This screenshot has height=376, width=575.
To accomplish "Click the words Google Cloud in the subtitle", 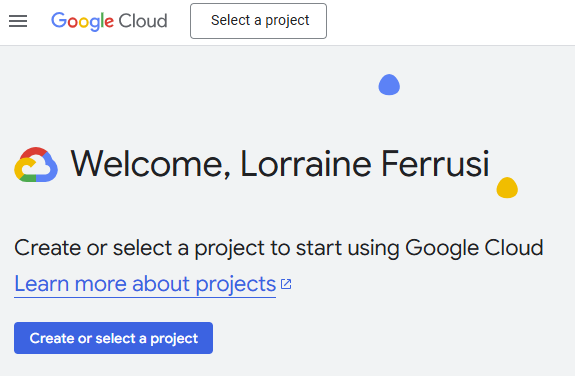I will (474, 248).
